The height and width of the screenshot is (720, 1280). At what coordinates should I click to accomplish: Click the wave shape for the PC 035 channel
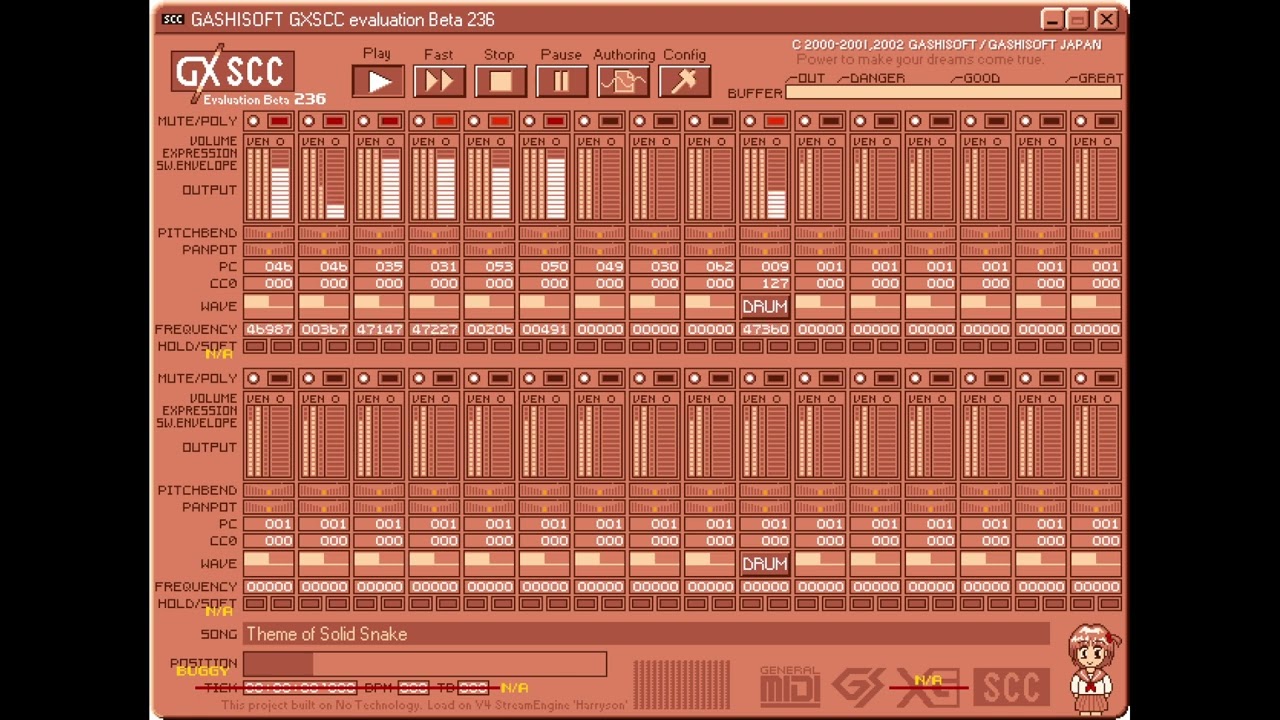pos(379,306)
